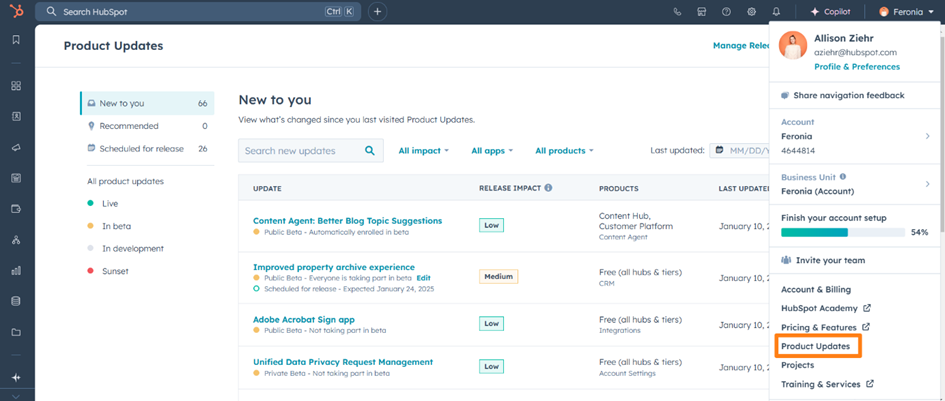This screenshot has height=401, width=945.
Task: Open the Bookmarks icon in sidebar
Action: coord(16,40)
